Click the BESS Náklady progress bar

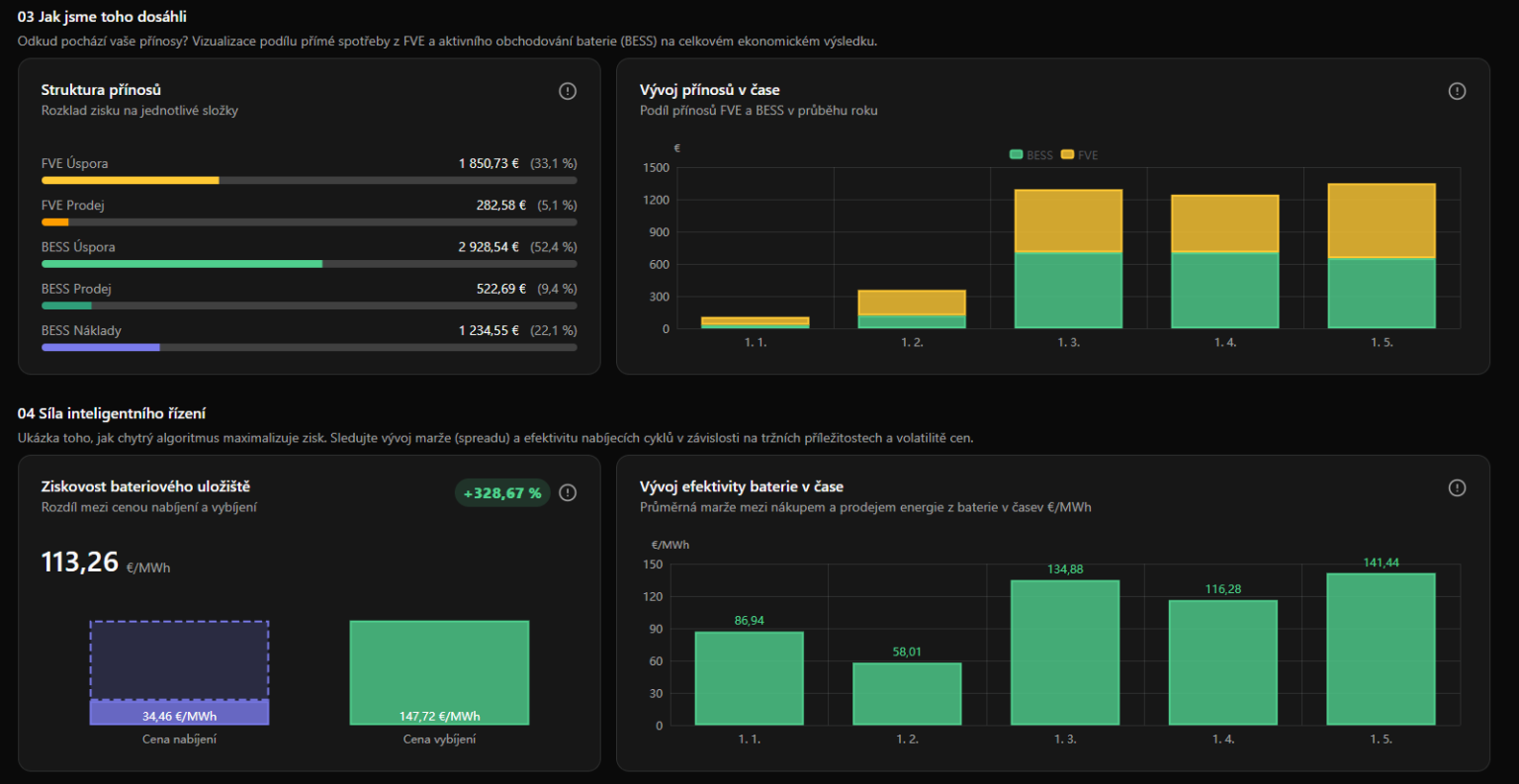[x=309, y=347]
